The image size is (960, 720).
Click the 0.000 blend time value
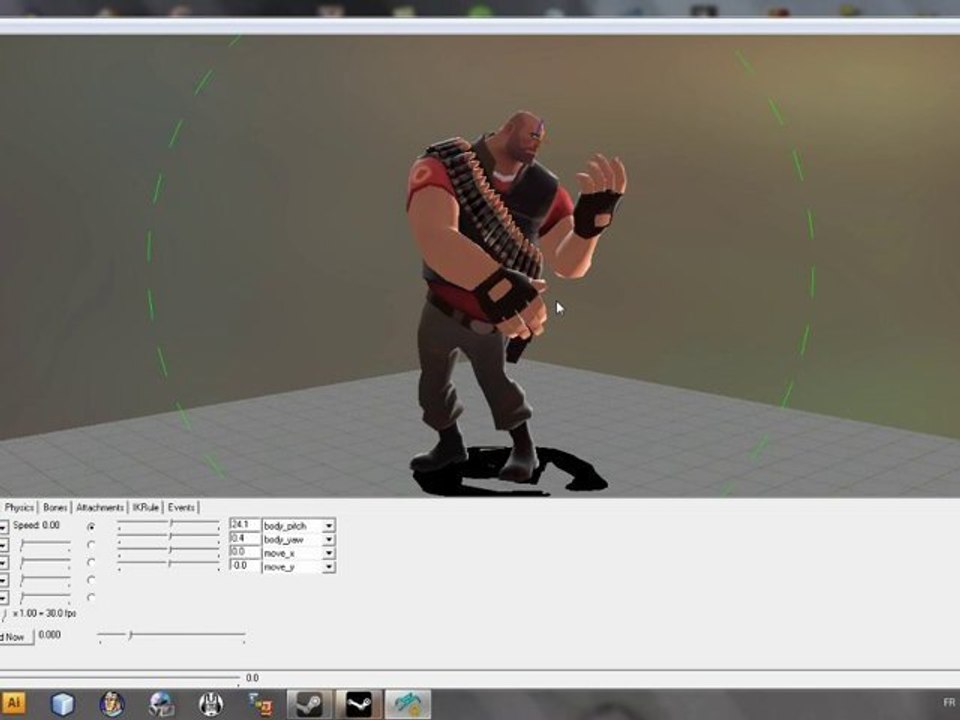click(50, 635)
